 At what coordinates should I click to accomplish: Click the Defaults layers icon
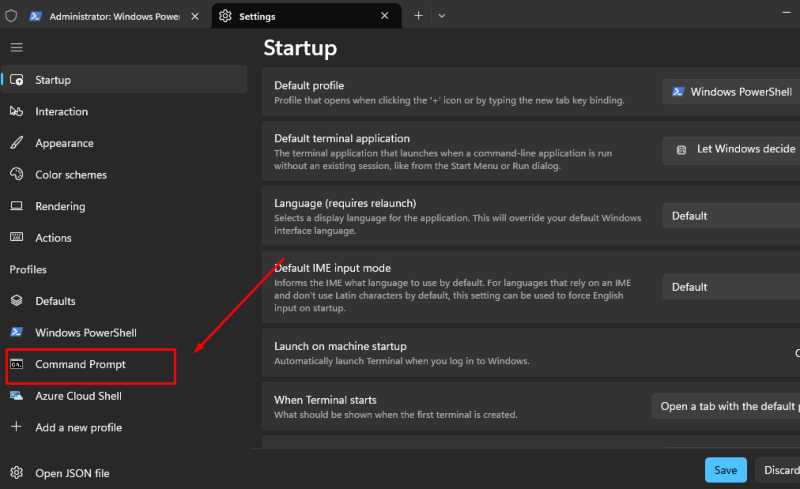[x=16, y=301]
